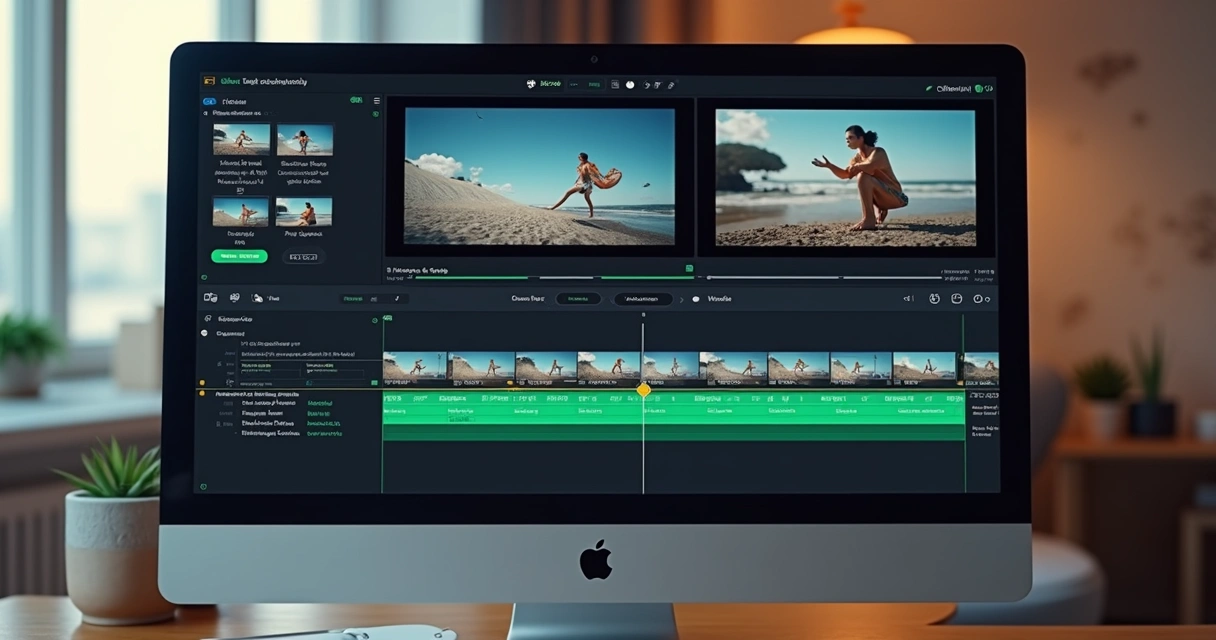Click the green leaf icon at top right
1216x640 pixels.
point(929,89)
